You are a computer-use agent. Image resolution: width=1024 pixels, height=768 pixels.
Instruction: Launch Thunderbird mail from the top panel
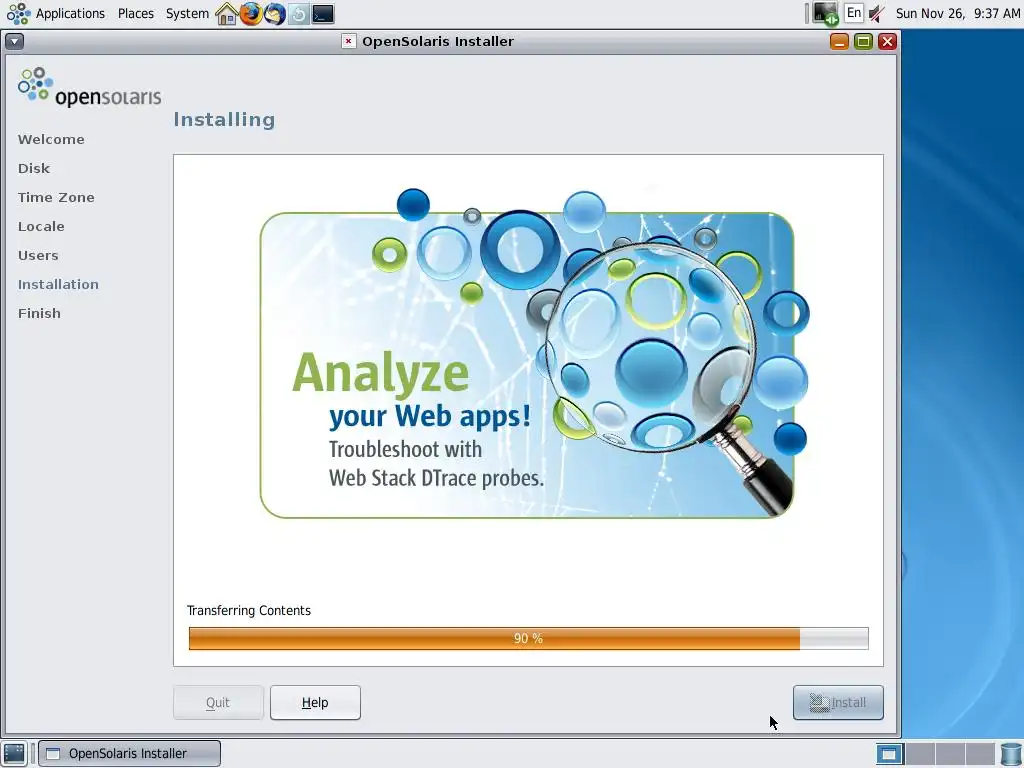[274, 14]
